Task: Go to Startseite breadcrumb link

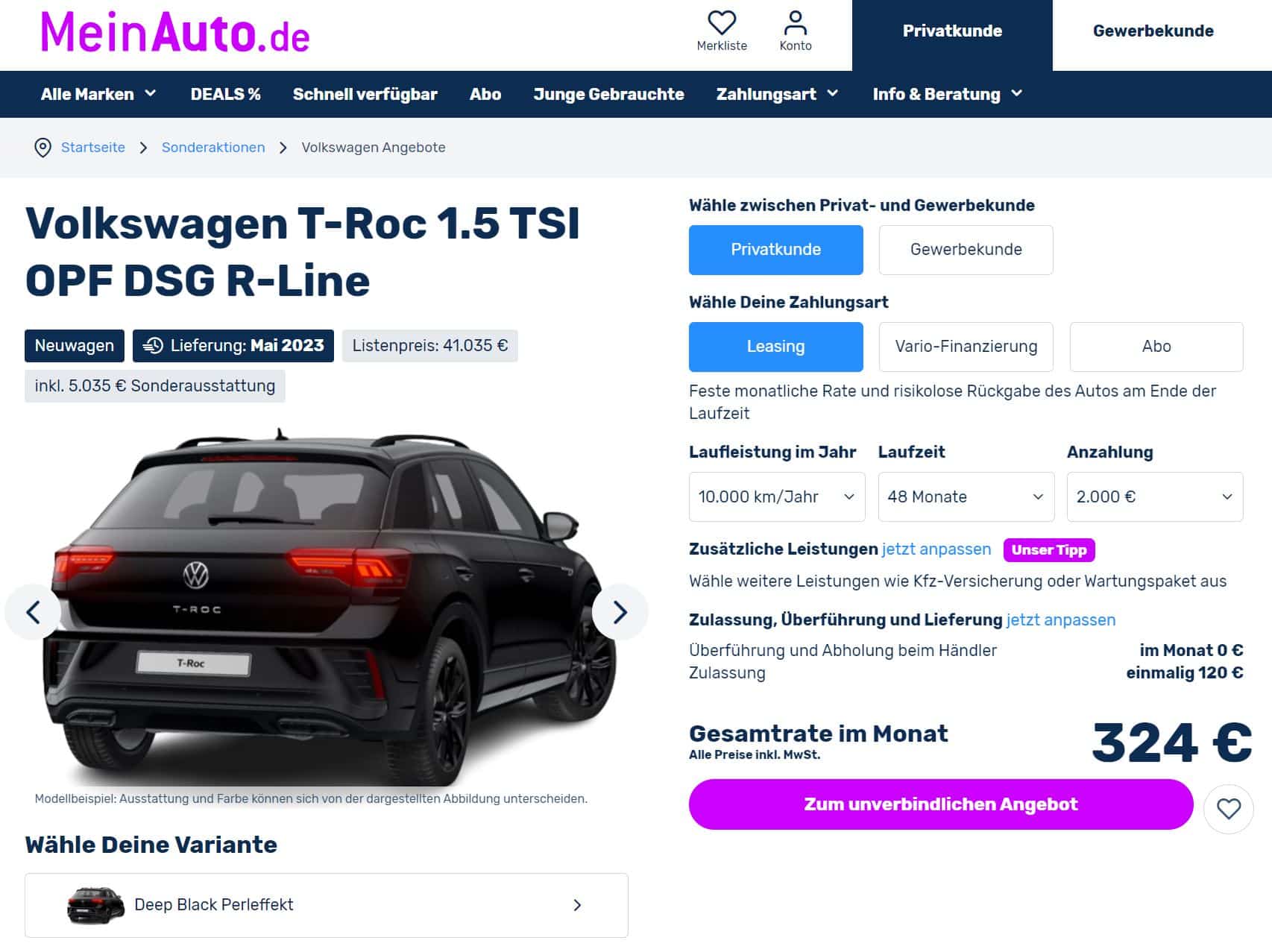Action: point(93,148)
